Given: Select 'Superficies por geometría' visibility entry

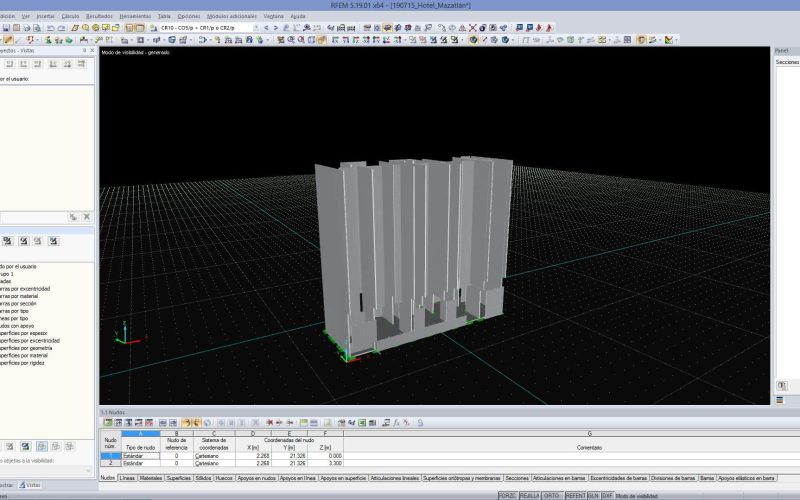Looking at the screenshot, I should 26,348.
